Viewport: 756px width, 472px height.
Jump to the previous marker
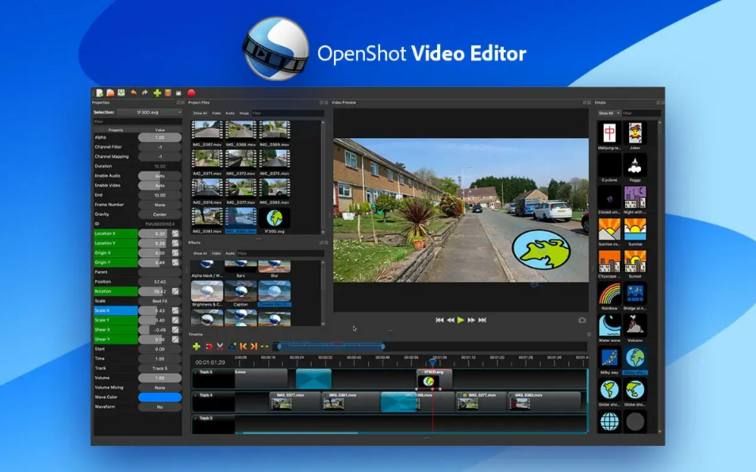(x=243, y=346)
